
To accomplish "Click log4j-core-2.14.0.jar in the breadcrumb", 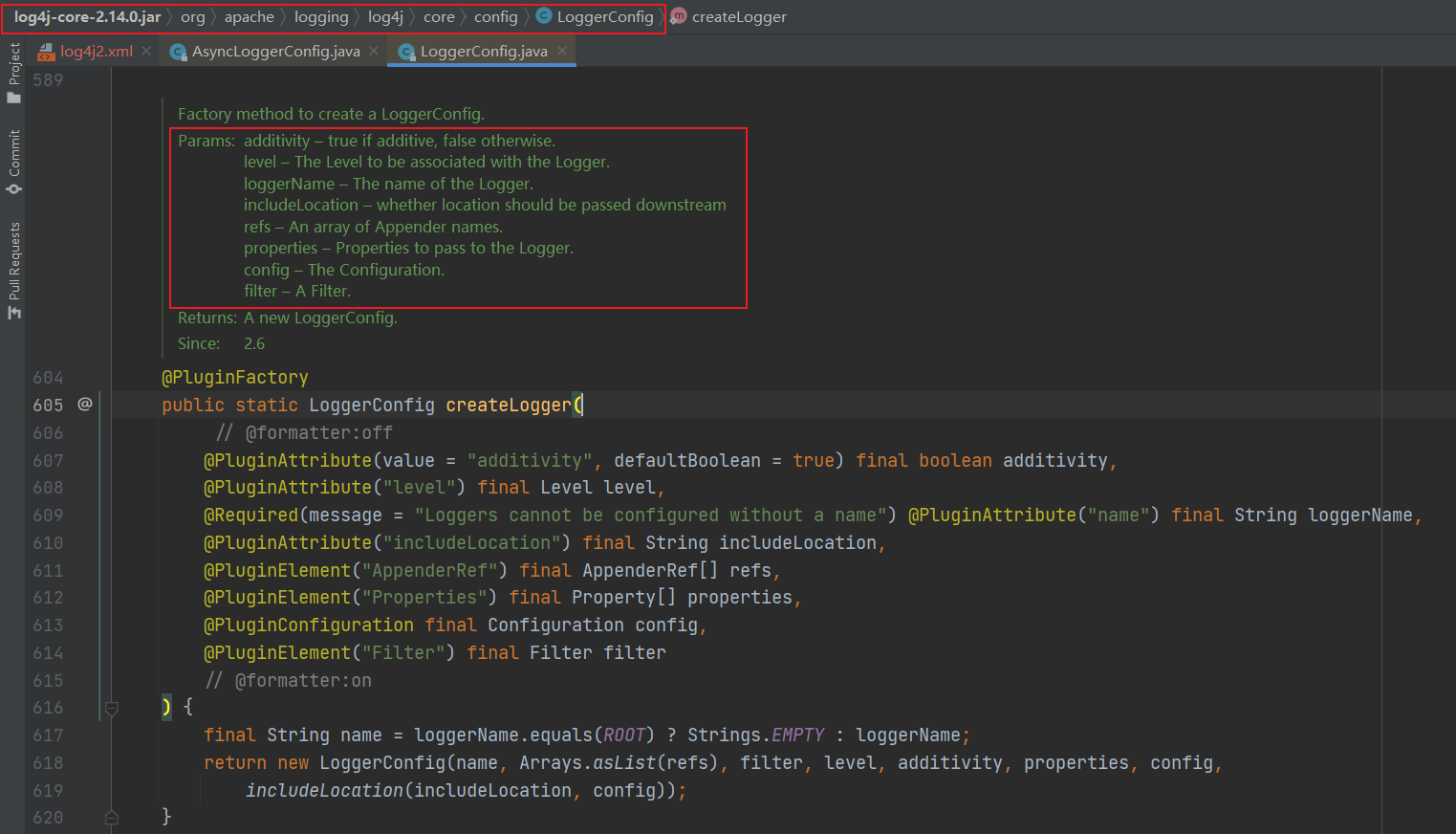I will (87, 17).
